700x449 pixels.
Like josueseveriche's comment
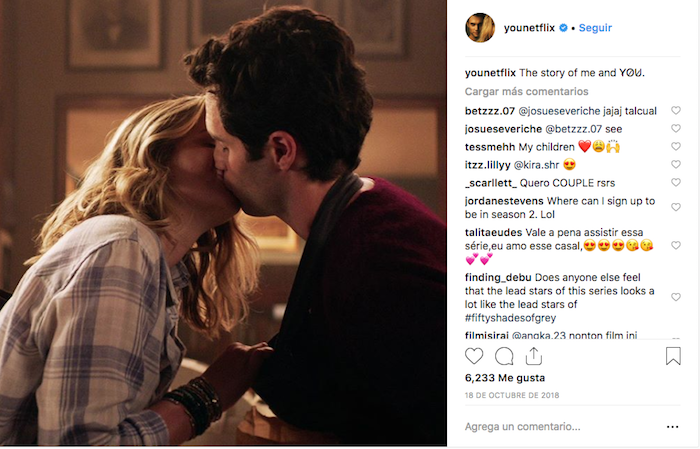[676, 129]
